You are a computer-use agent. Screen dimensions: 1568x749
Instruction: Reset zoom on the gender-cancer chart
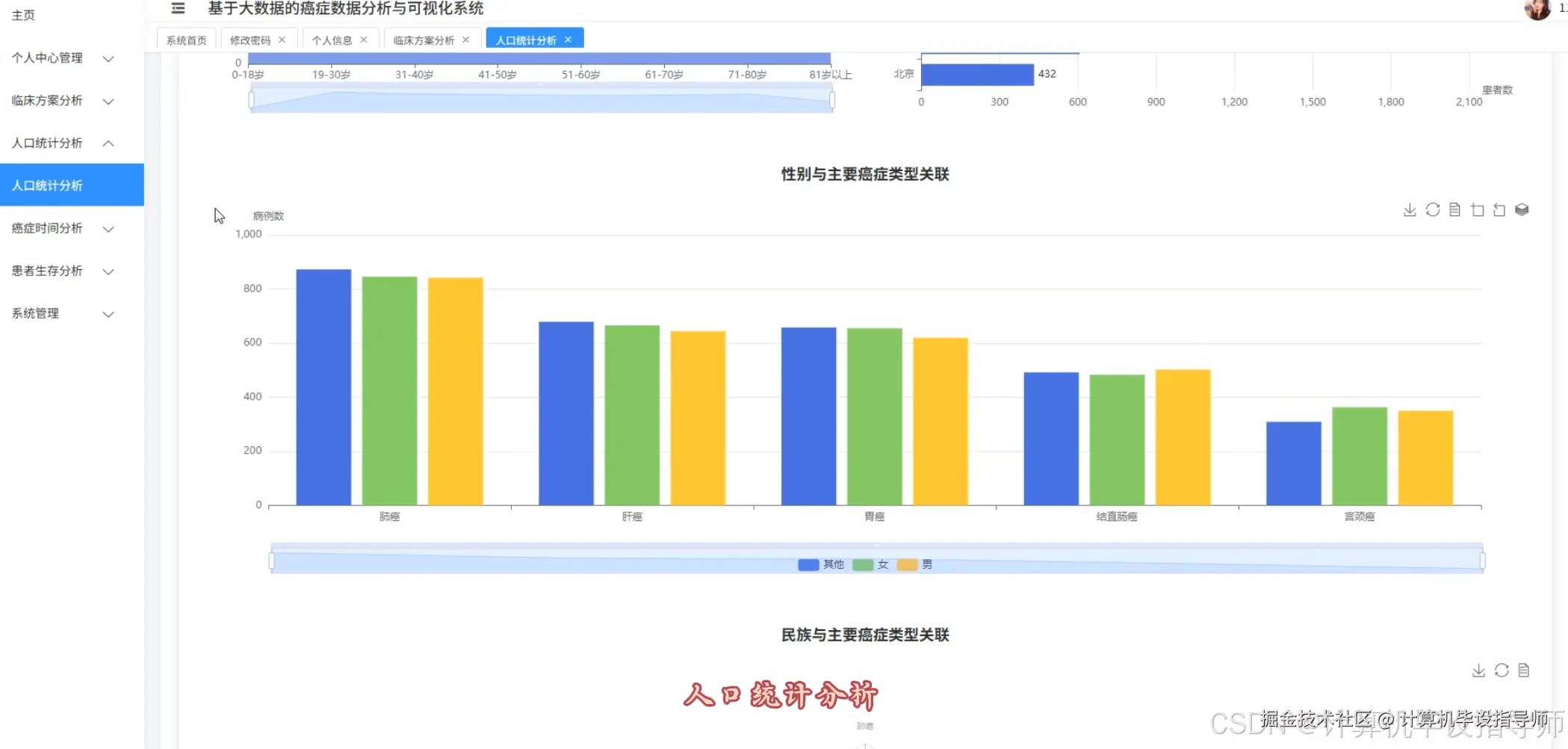1499,209
